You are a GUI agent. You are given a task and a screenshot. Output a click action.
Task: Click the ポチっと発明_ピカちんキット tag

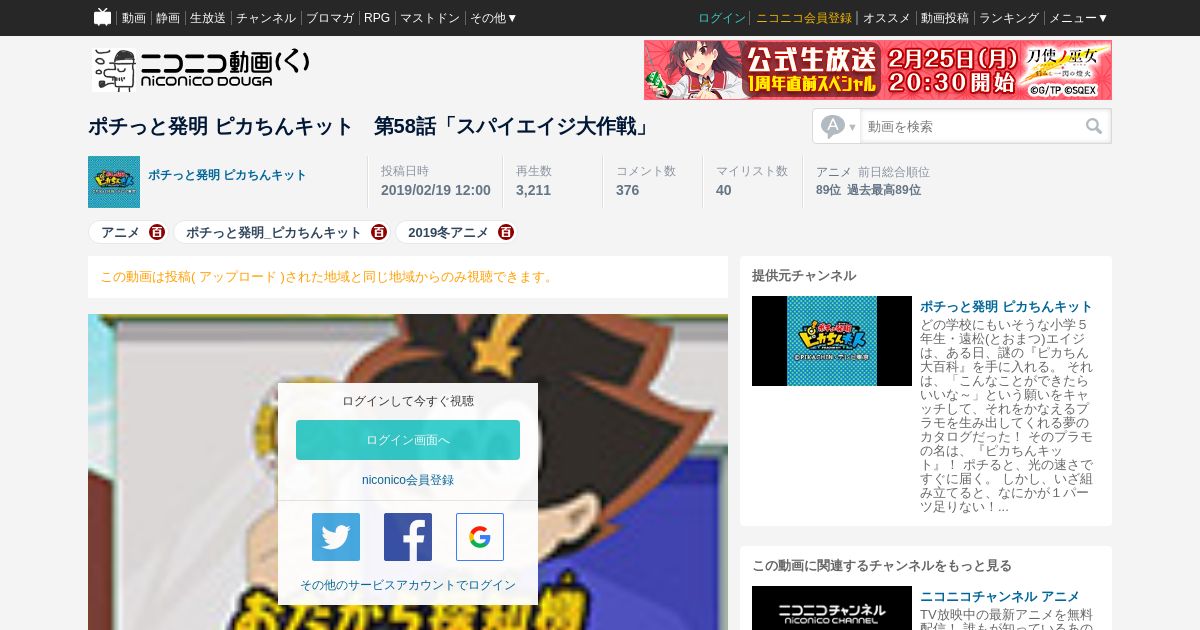coord(274,232)
